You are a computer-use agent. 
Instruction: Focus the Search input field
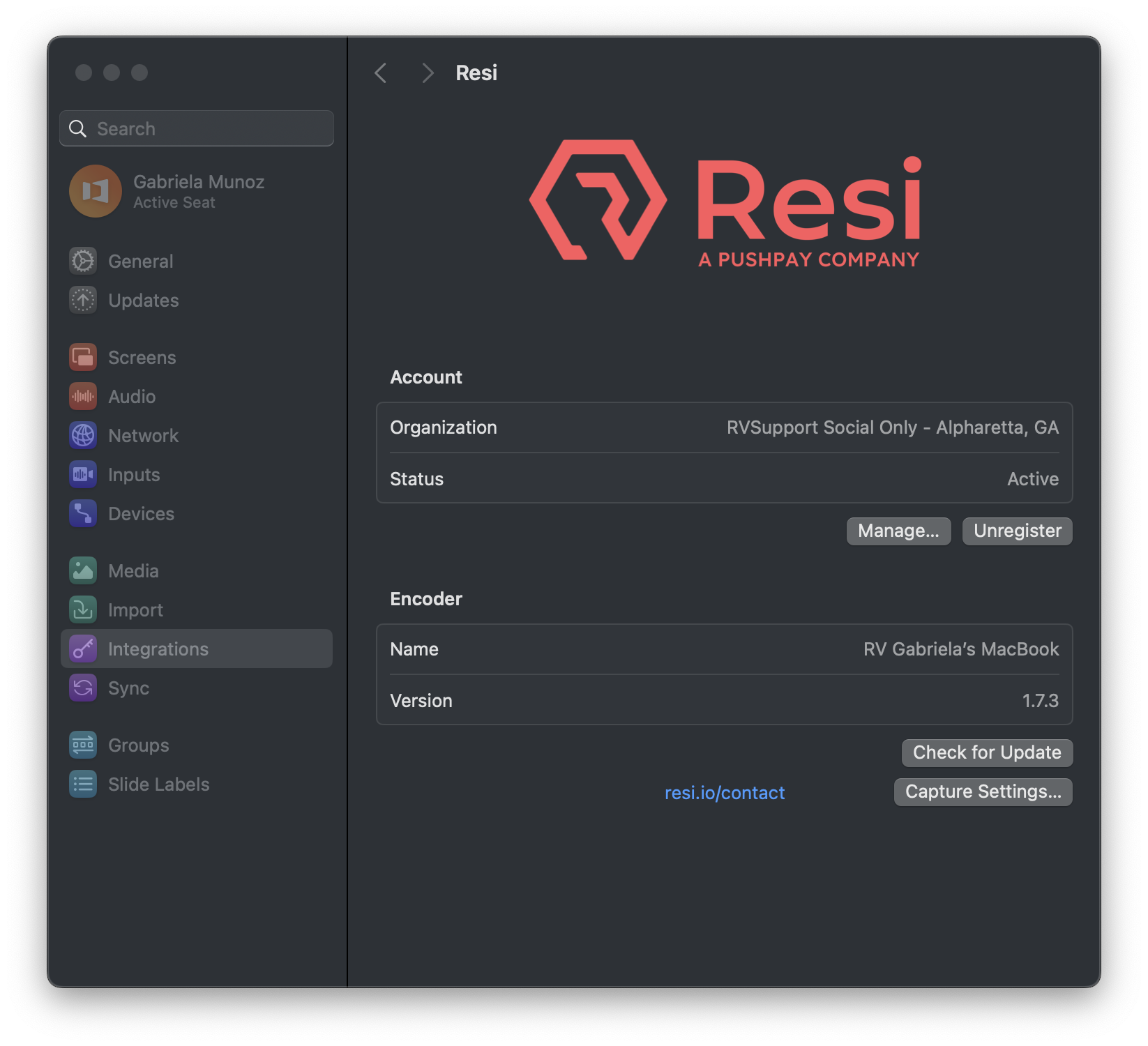(197, 128)
